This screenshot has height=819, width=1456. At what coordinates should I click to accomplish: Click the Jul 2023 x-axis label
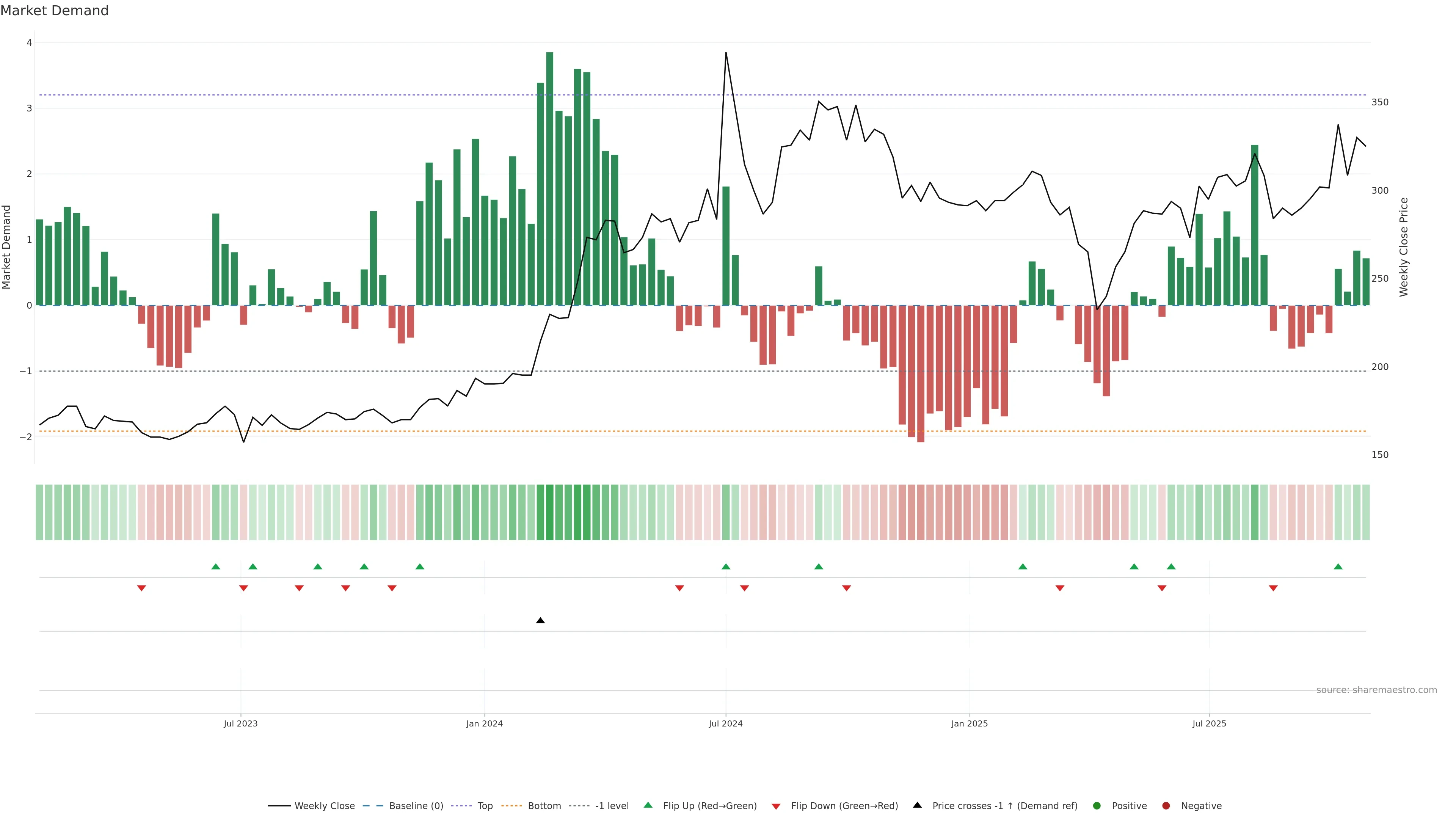tap(240, 723)
